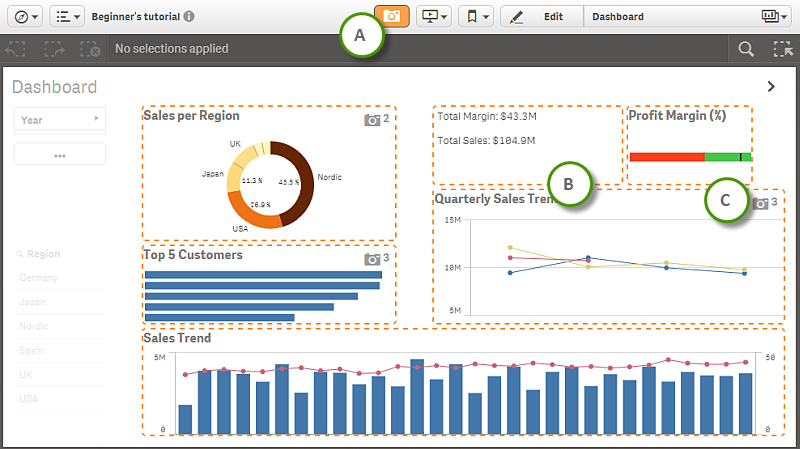Select Nordic in the Region list

(32, 324)
